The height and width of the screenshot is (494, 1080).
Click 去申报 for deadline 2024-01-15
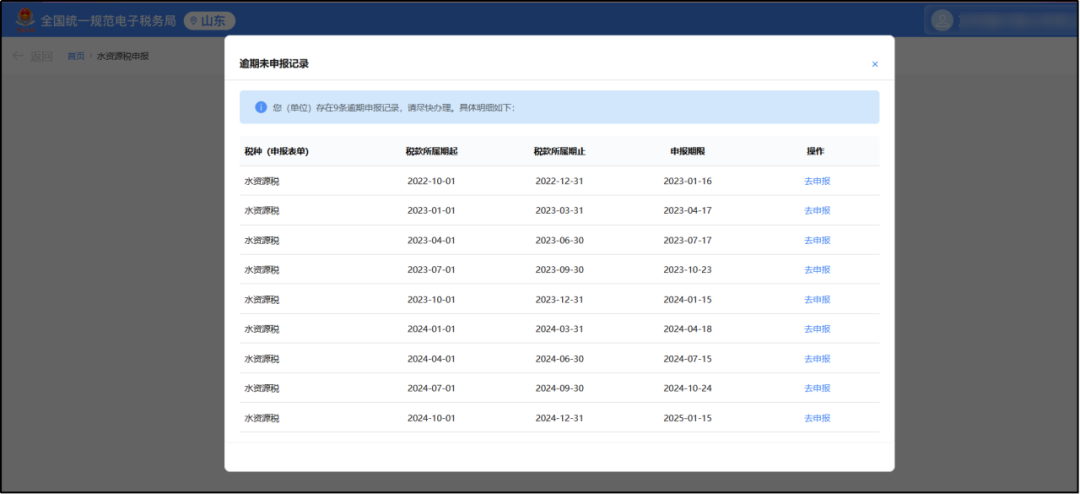tap(817, 300)
